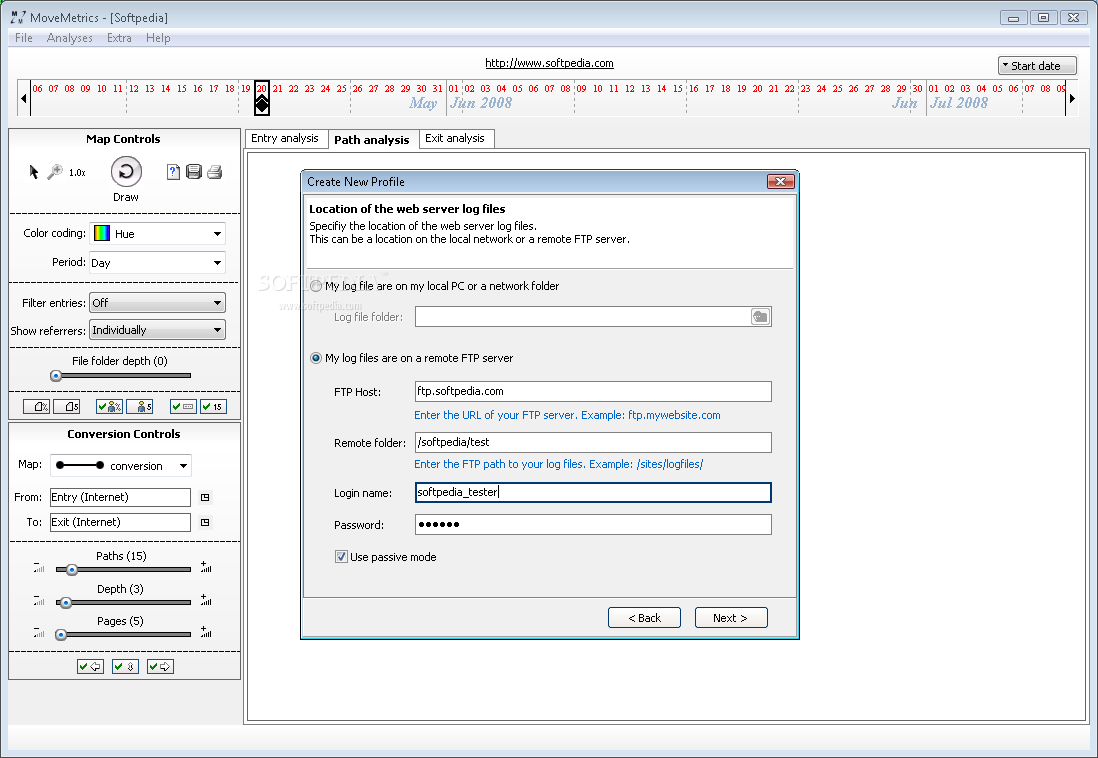Switch to the Exit analysis tab
Viewport: 1098px width, 758px height.
coord(455,139)
